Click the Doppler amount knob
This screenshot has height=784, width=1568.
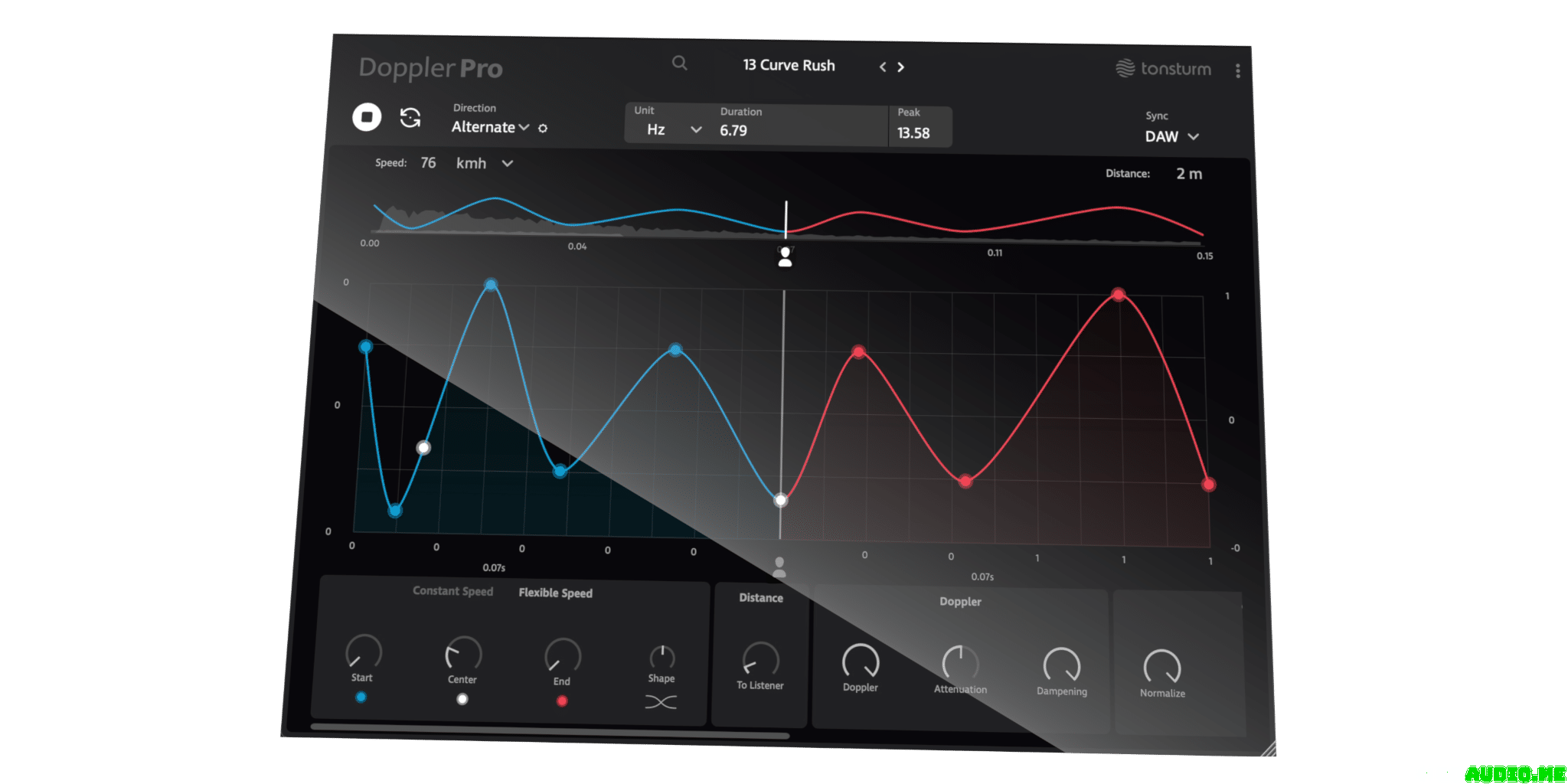click(x=861, y=662)
